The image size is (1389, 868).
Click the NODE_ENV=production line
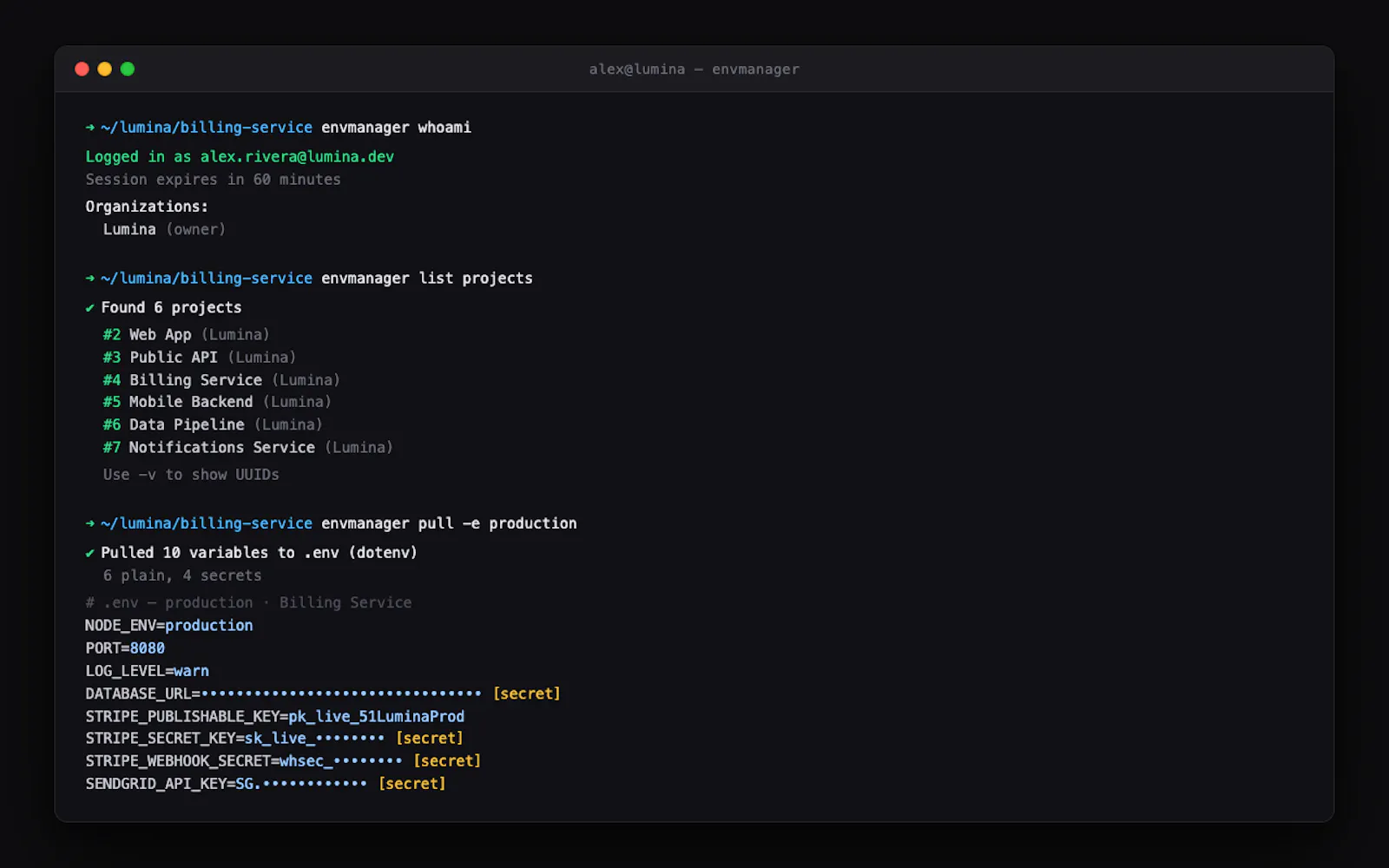click(x=169, y=626)
